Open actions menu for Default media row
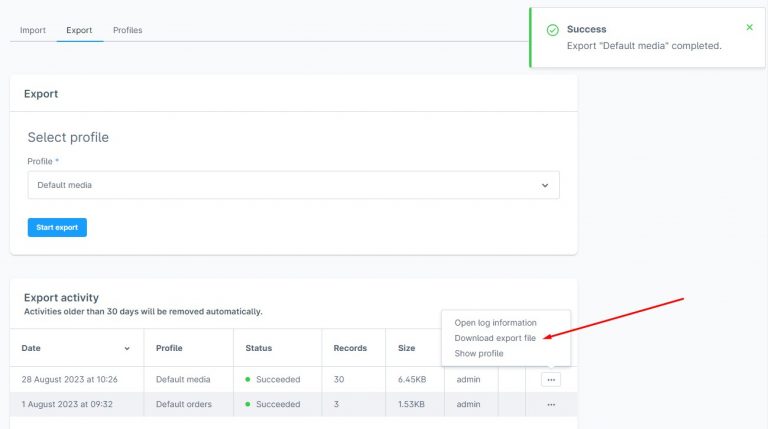The width and height of the screenshot is (768, 429). 551,380
